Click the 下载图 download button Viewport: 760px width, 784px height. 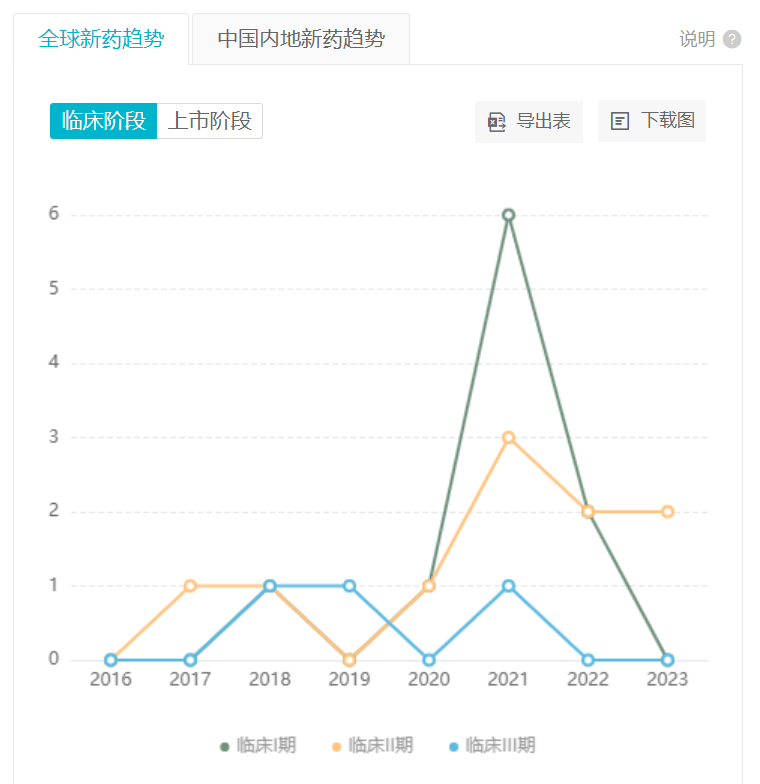(x=652, y=121)
